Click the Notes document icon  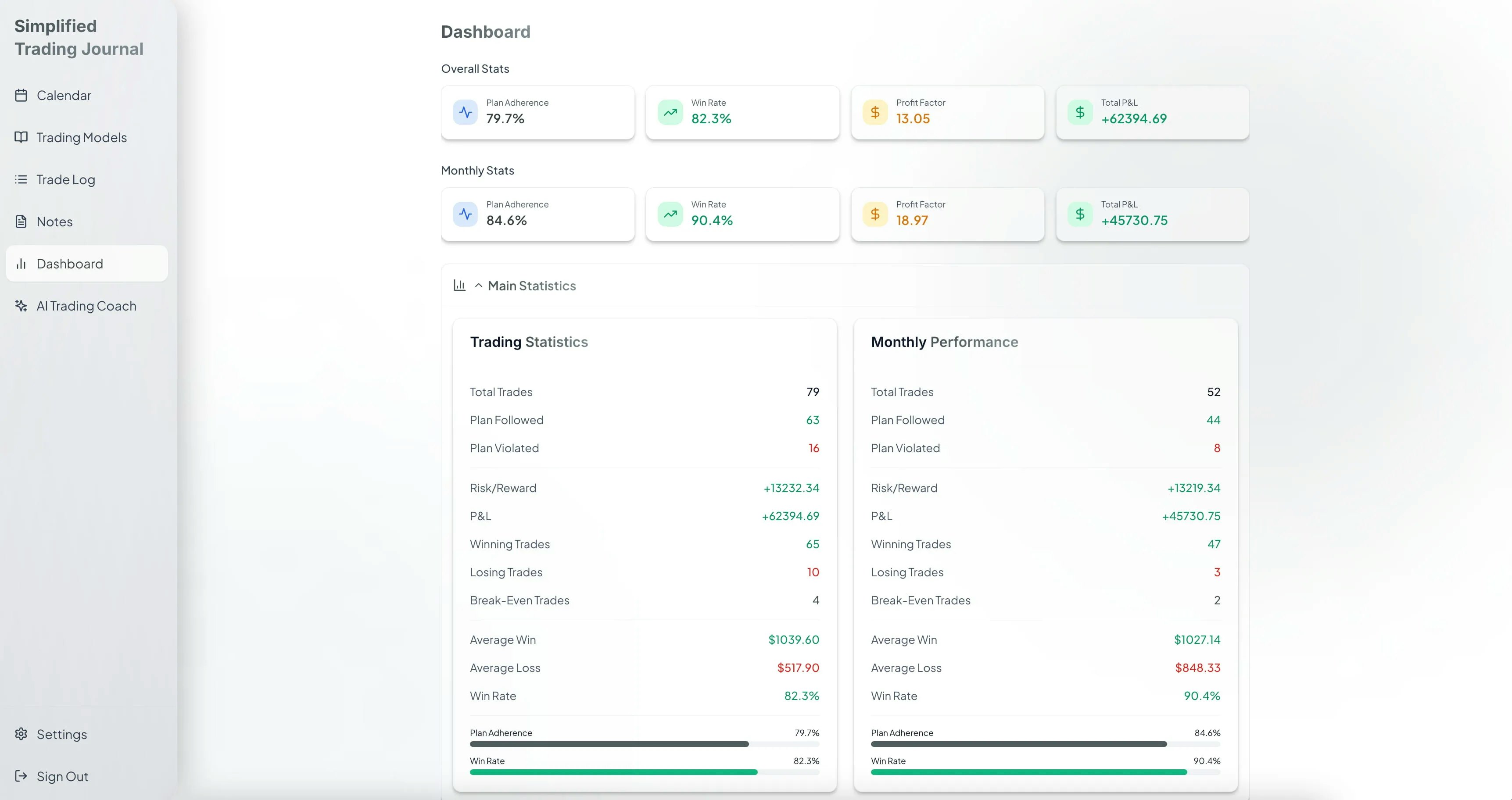point(21,221)
